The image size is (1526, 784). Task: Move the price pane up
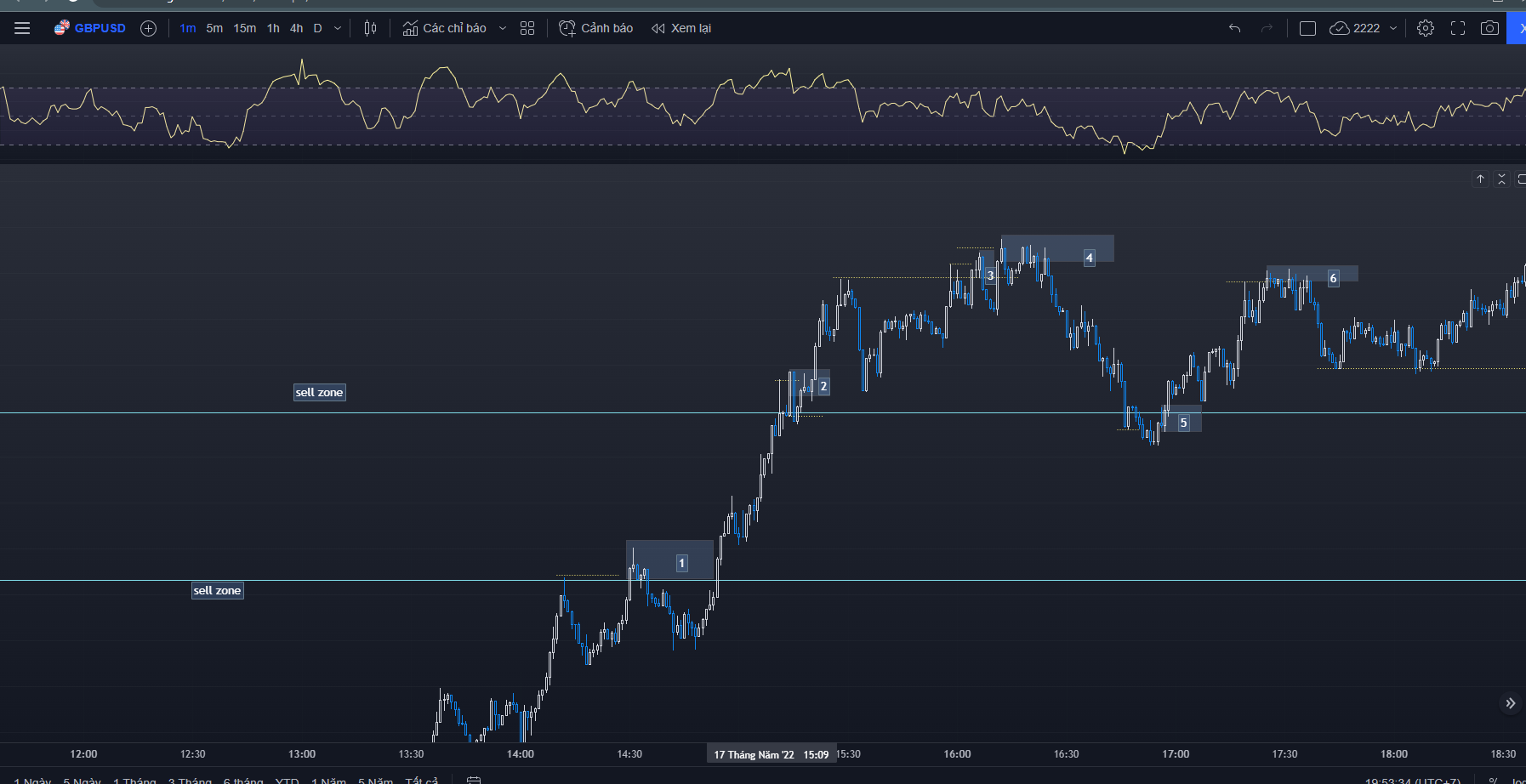click(x=1481, y=179)
